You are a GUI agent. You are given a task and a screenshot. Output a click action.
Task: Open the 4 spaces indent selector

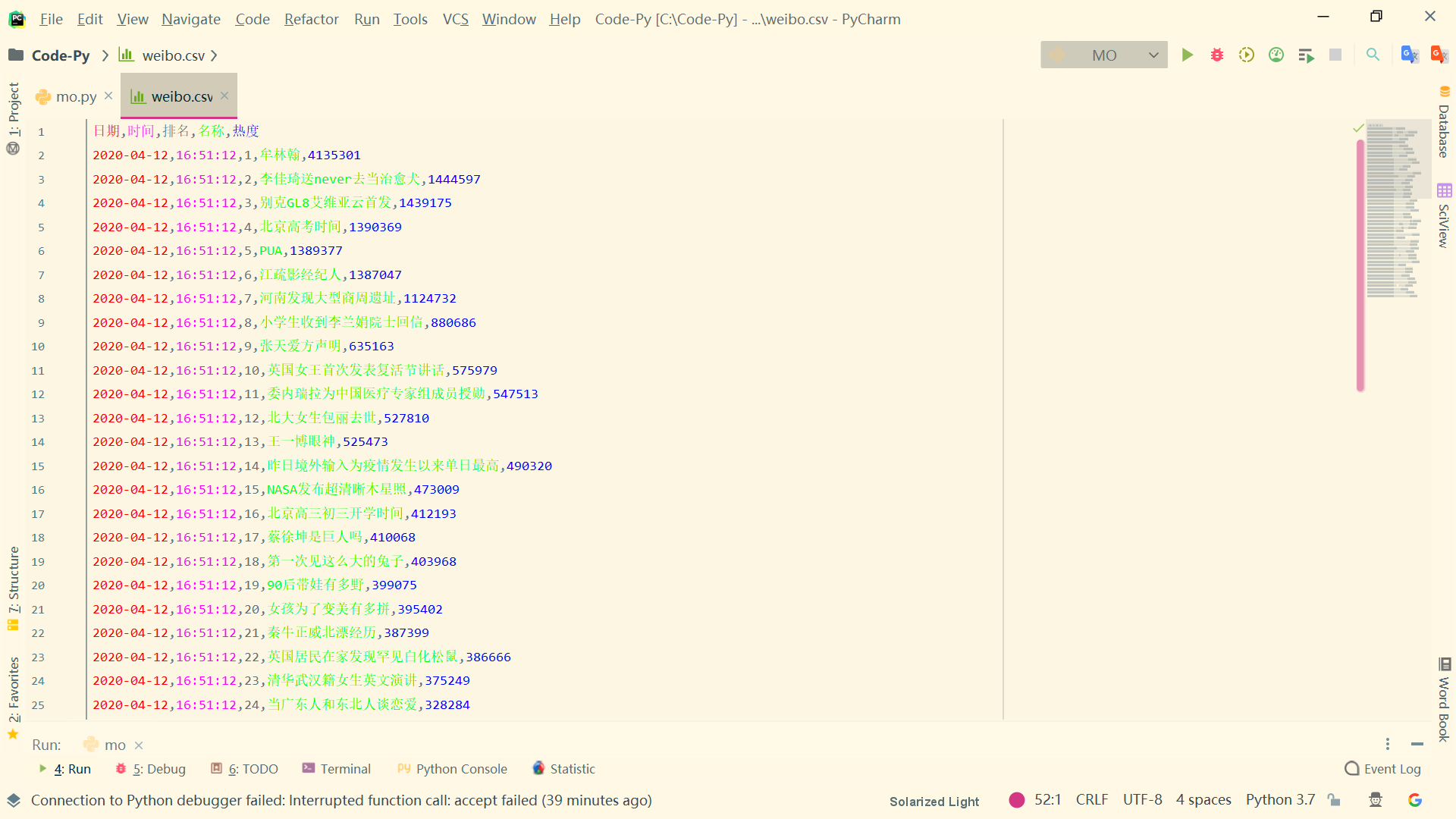(1203, 799)
